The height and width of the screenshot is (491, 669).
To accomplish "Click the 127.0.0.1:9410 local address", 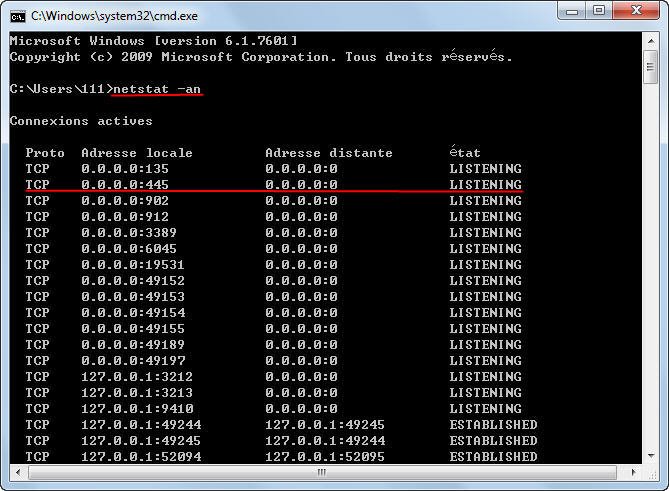I will [x=137, y=409].
